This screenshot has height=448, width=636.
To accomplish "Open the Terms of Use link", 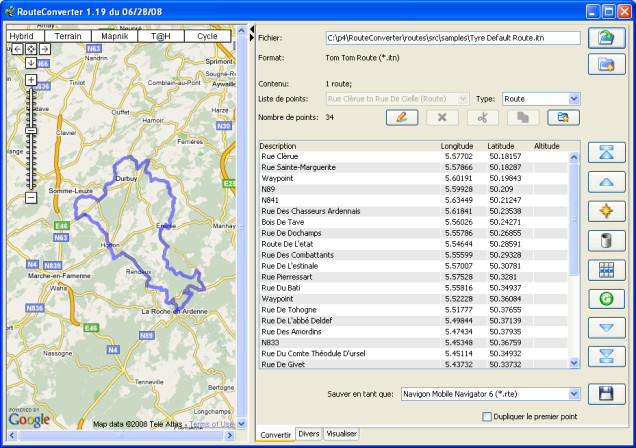I will (212, 424).
